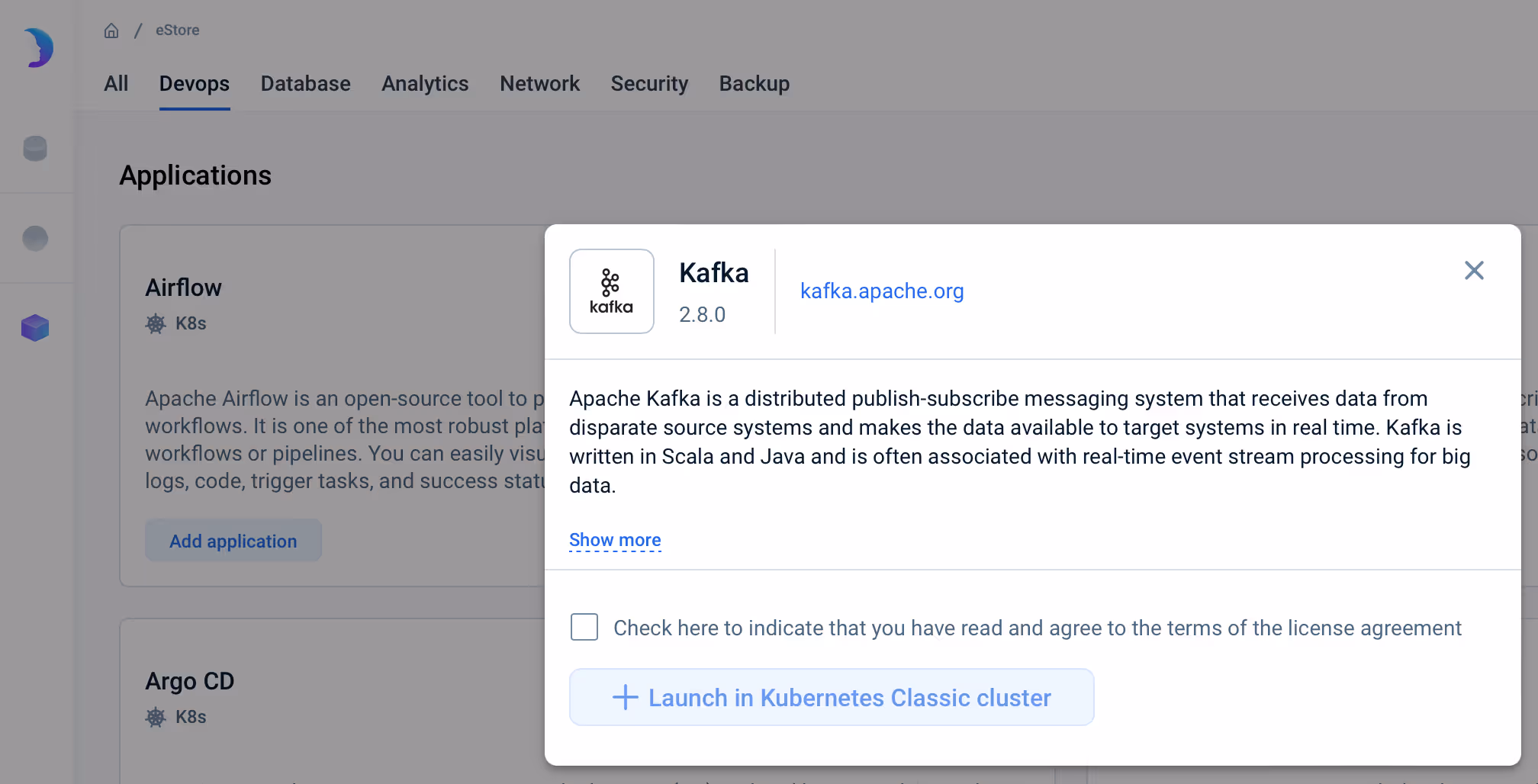Screen dimensions: 1538x784
Task: Click the K8s icon under Argo CD
Action: [156, 717]
